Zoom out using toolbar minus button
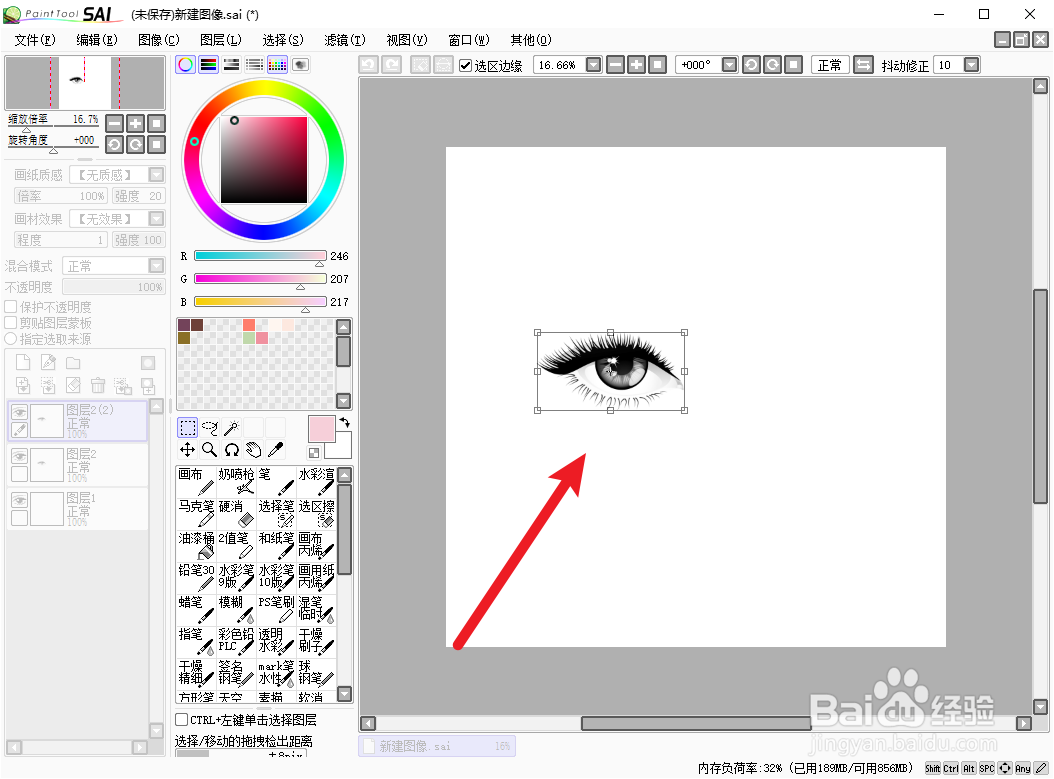This screenshot has width=1054, height=779. click(615, 65)
